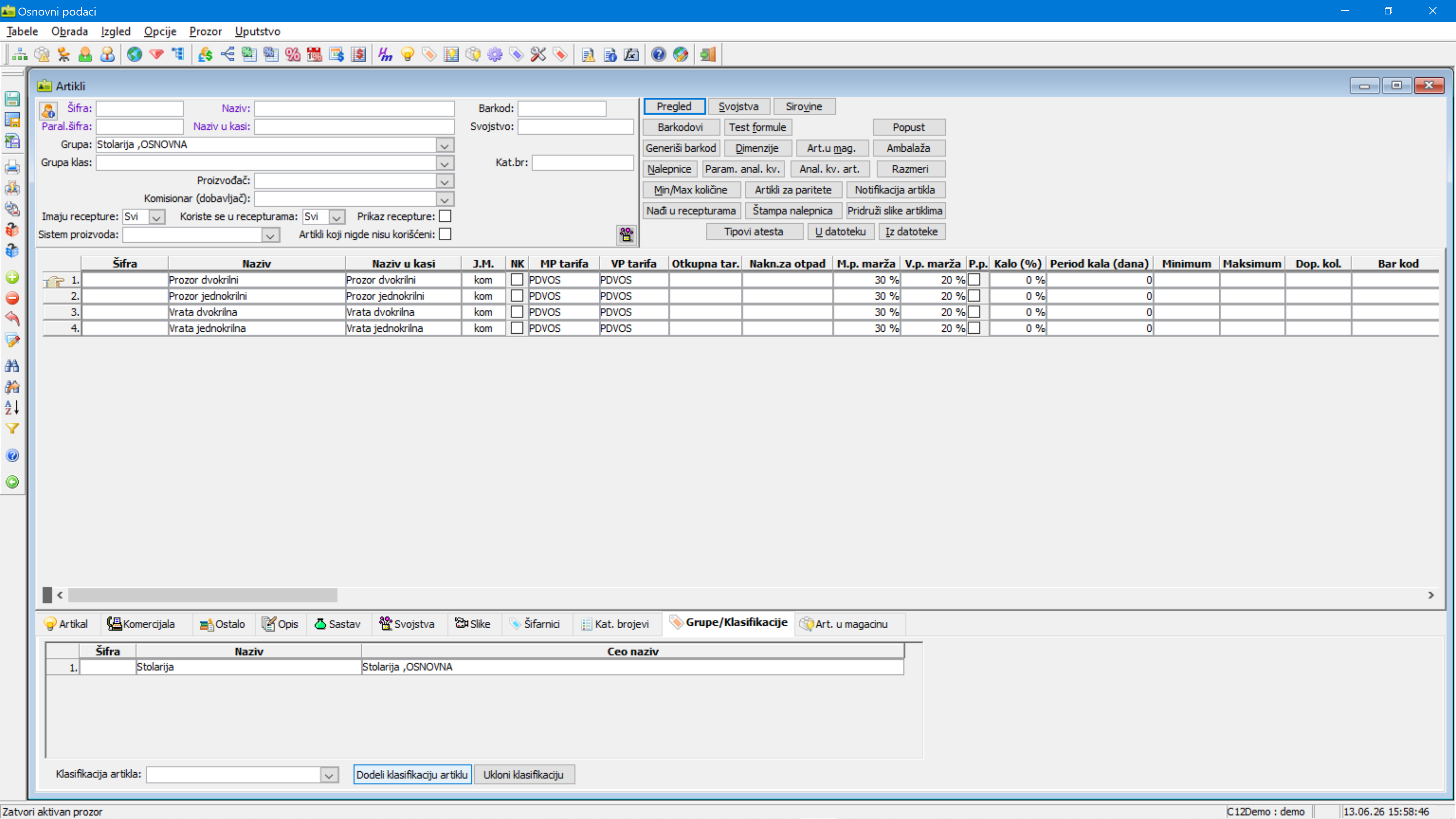
Task: Toggle the Prikaz recepture checkbox
Action: [446, 216]
